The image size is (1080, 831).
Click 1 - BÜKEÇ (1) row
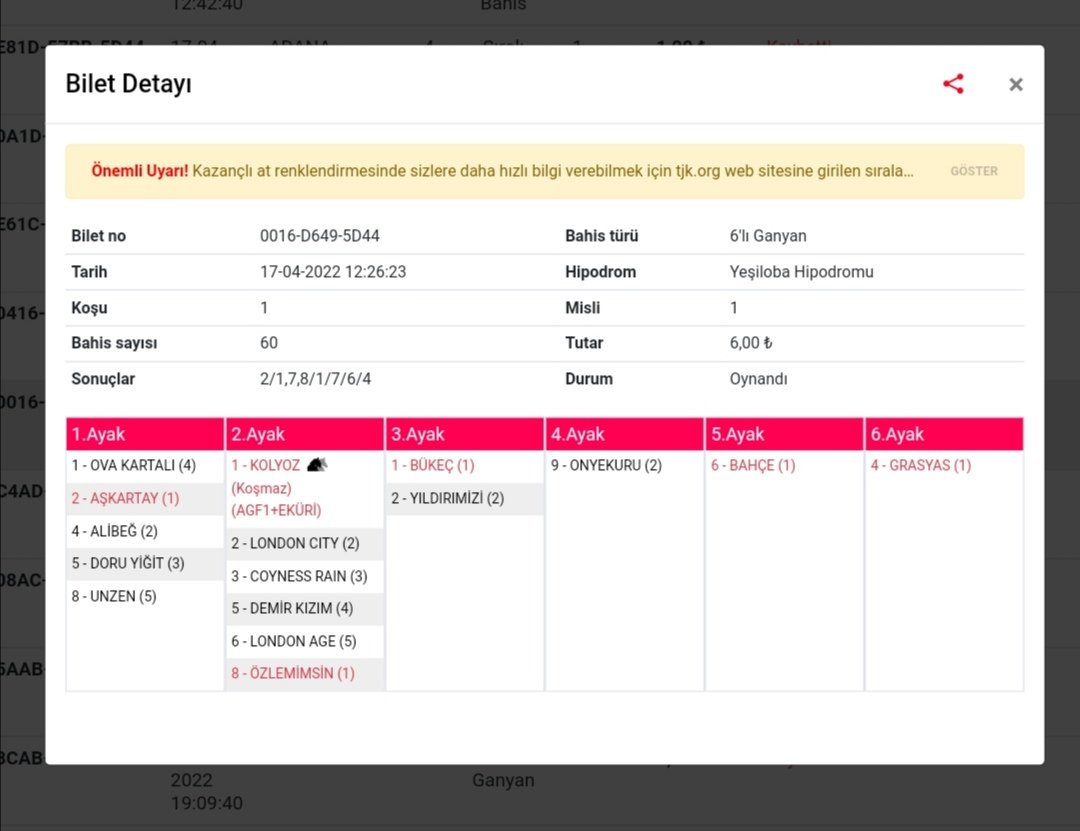465,466
